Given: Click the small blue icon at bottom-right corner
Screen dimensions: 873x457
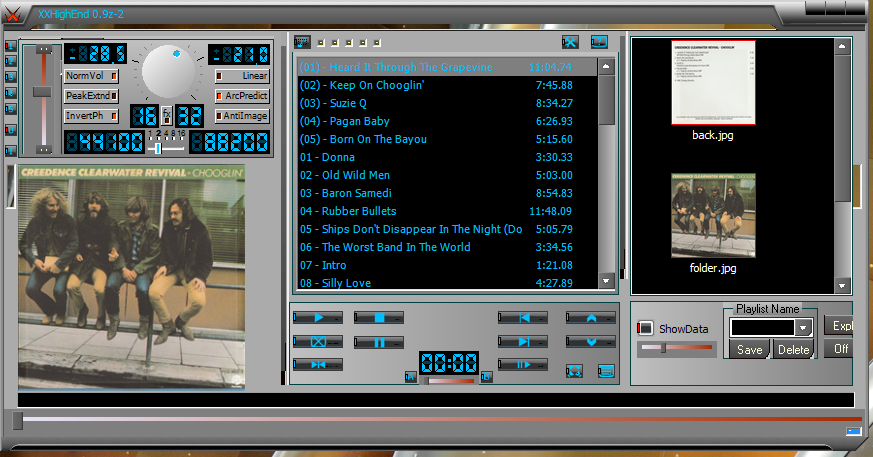Looking at the screenshot, I should 854,431.
